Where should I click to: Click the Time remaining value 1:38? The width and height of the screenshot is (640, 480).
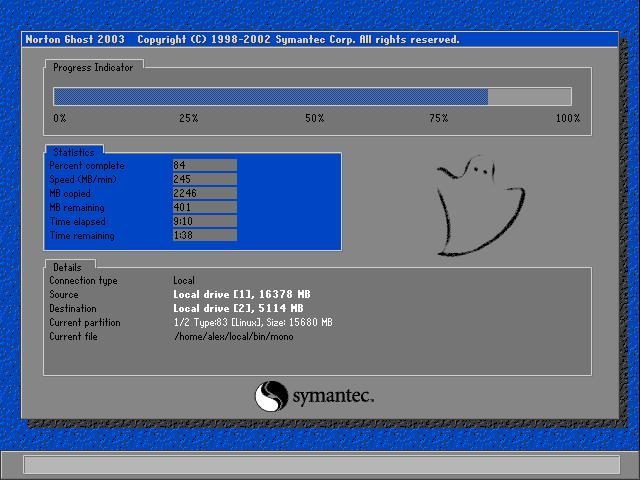pyautogui.click(x=204, y=235)
